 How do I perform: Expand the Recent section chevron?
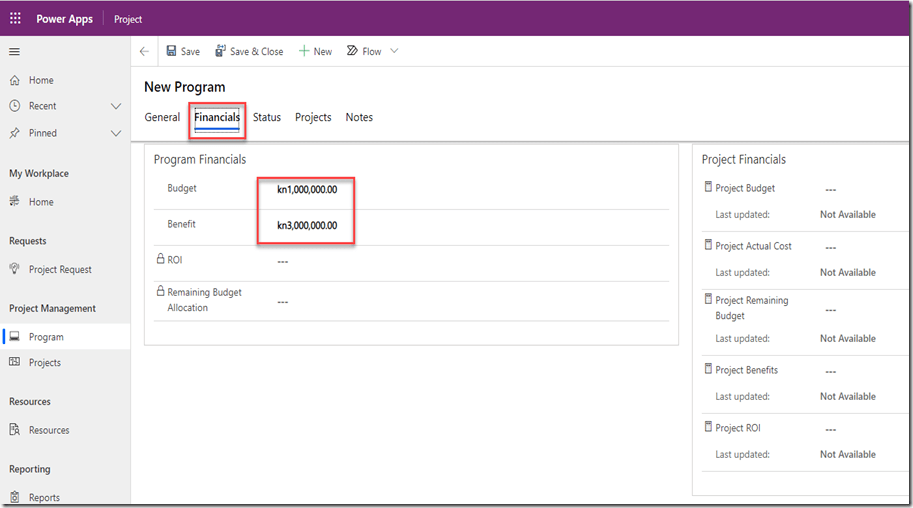point(115,106)
